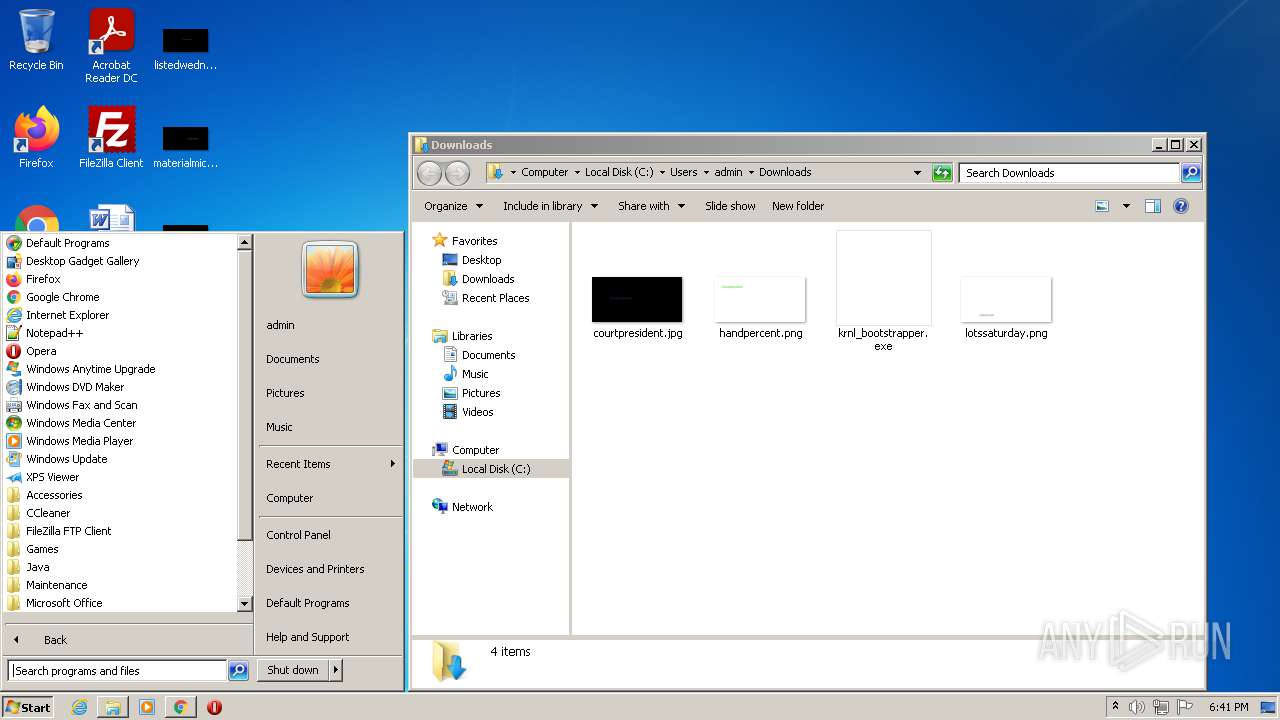Expand the Microsoft Office folder

click(x=64, y=603)
